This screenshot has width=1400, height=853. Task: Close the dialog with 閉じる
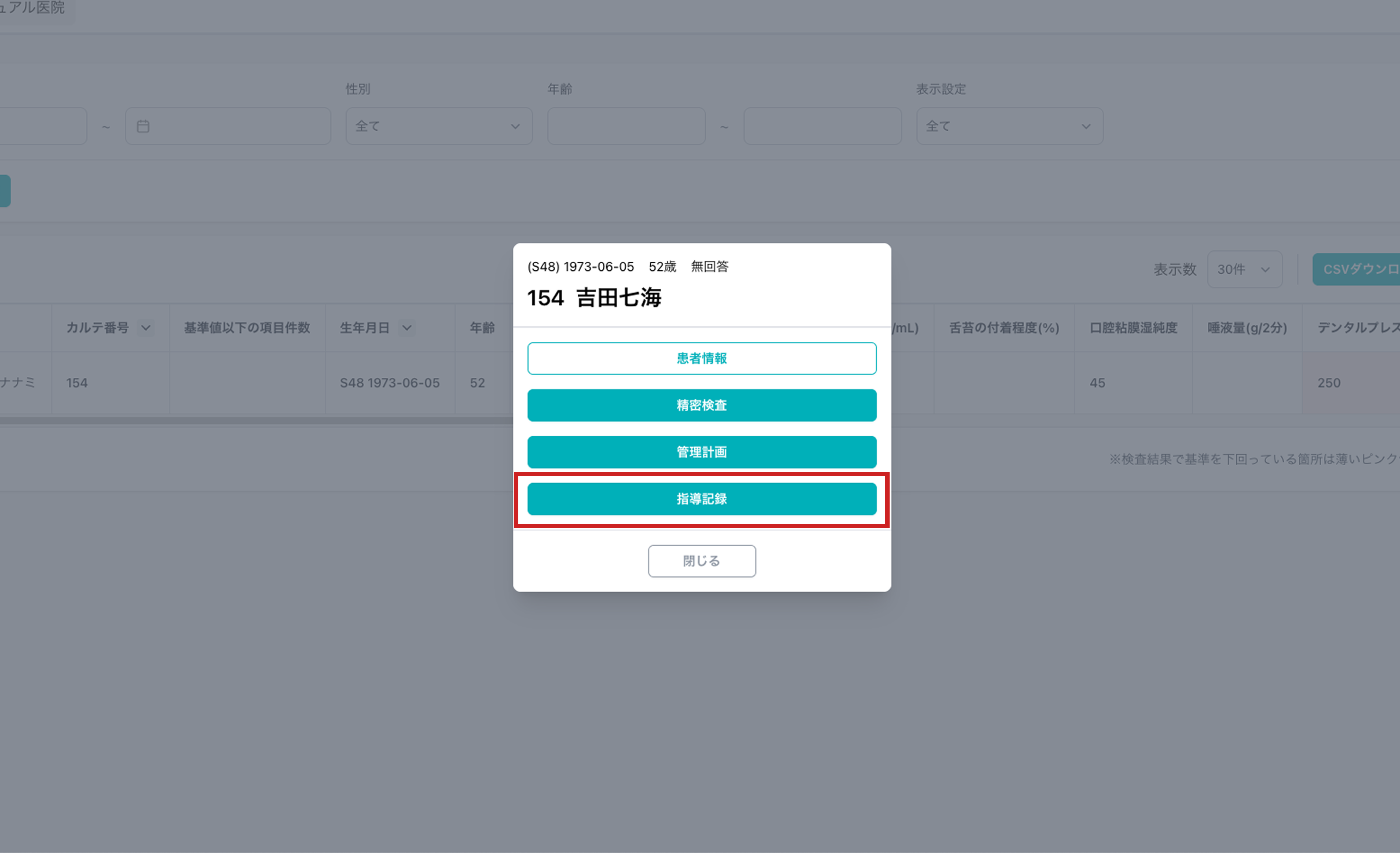702,561
